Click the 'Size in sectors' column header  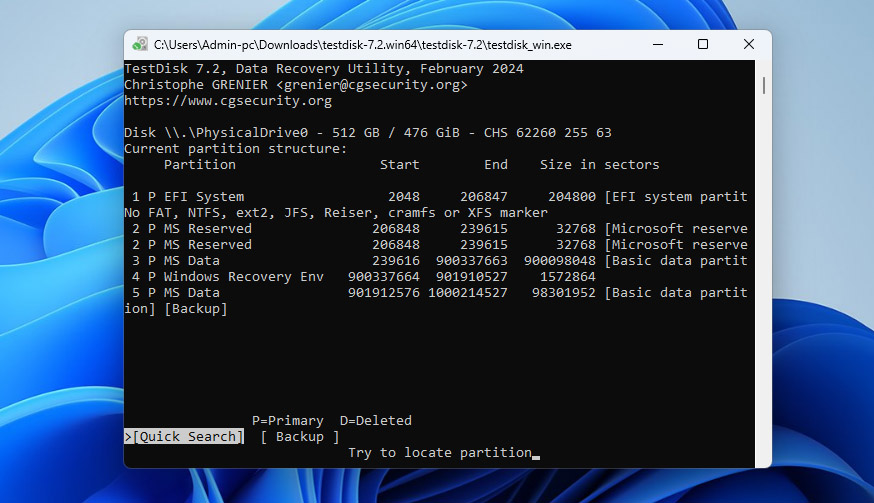pos(600,165)
